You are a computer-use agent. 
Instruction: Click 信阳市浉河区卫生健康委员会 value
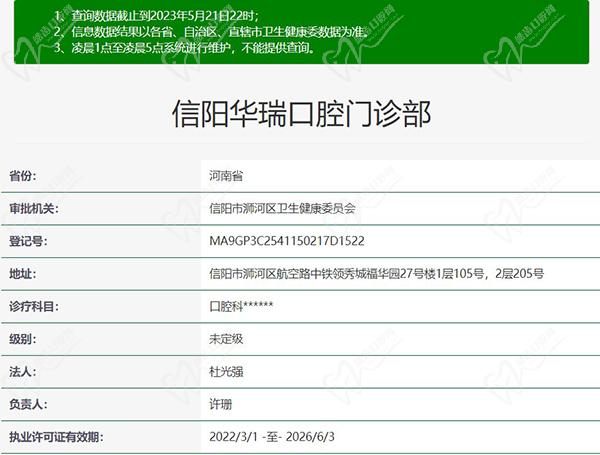[282, 209]
